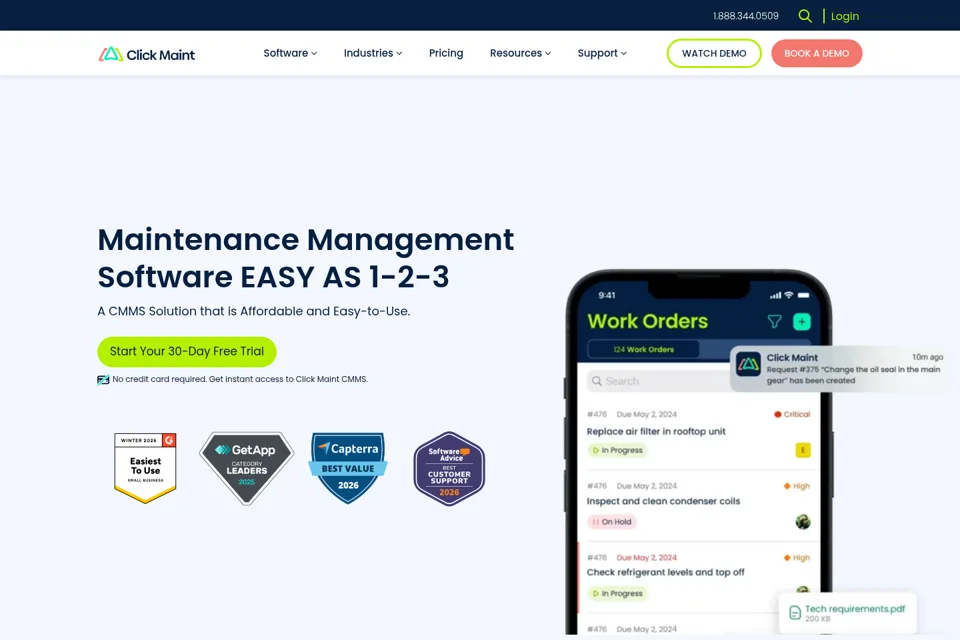Expand the Support dropdown menu
Screen dimensions: 960x640
602,53
